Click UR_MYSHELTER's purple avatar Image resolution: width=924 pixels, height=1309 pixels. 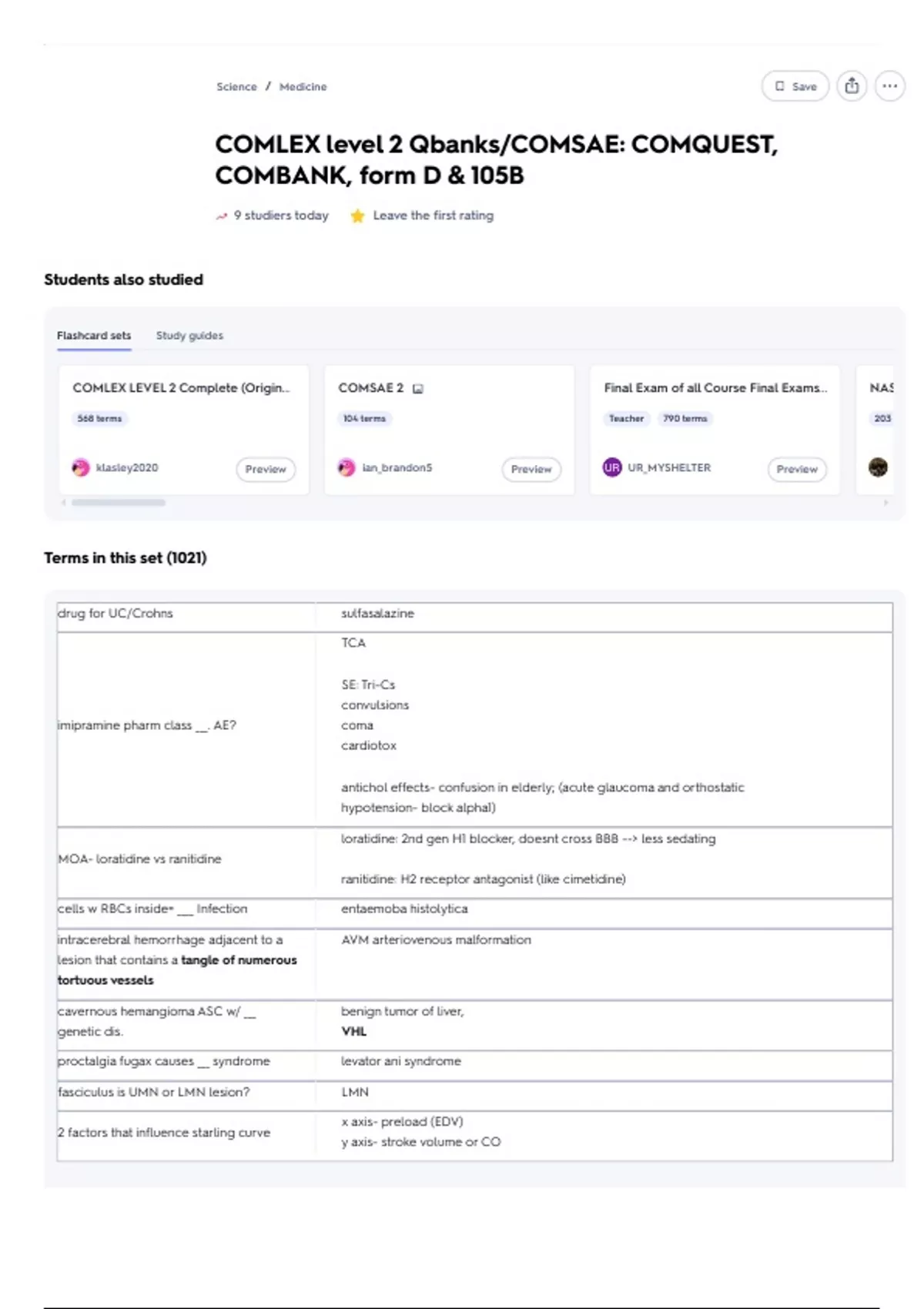click(x=612, y=467)
